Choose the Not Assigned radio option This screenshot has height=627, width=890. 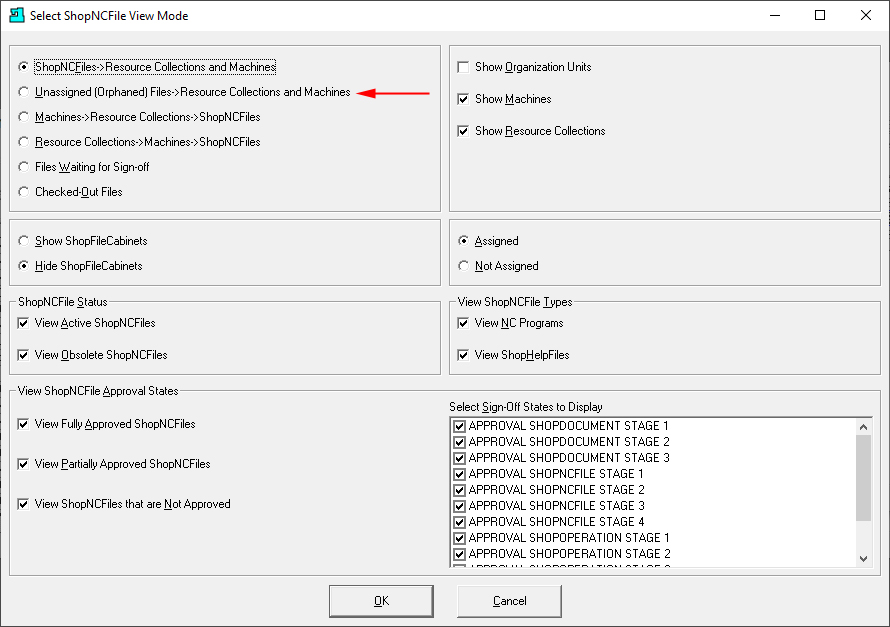click(463, 266)
